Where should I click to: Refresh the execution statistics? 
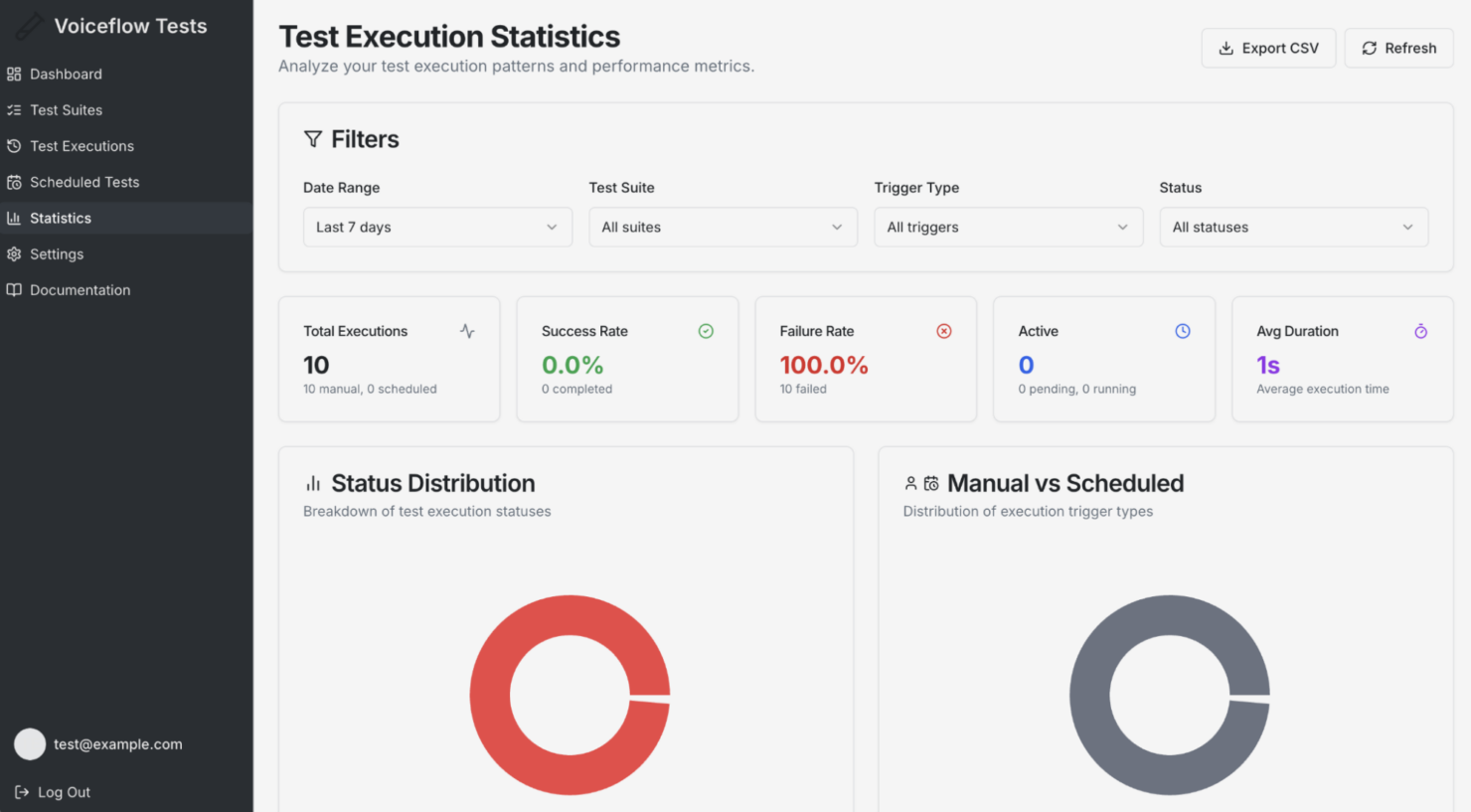1398,48
